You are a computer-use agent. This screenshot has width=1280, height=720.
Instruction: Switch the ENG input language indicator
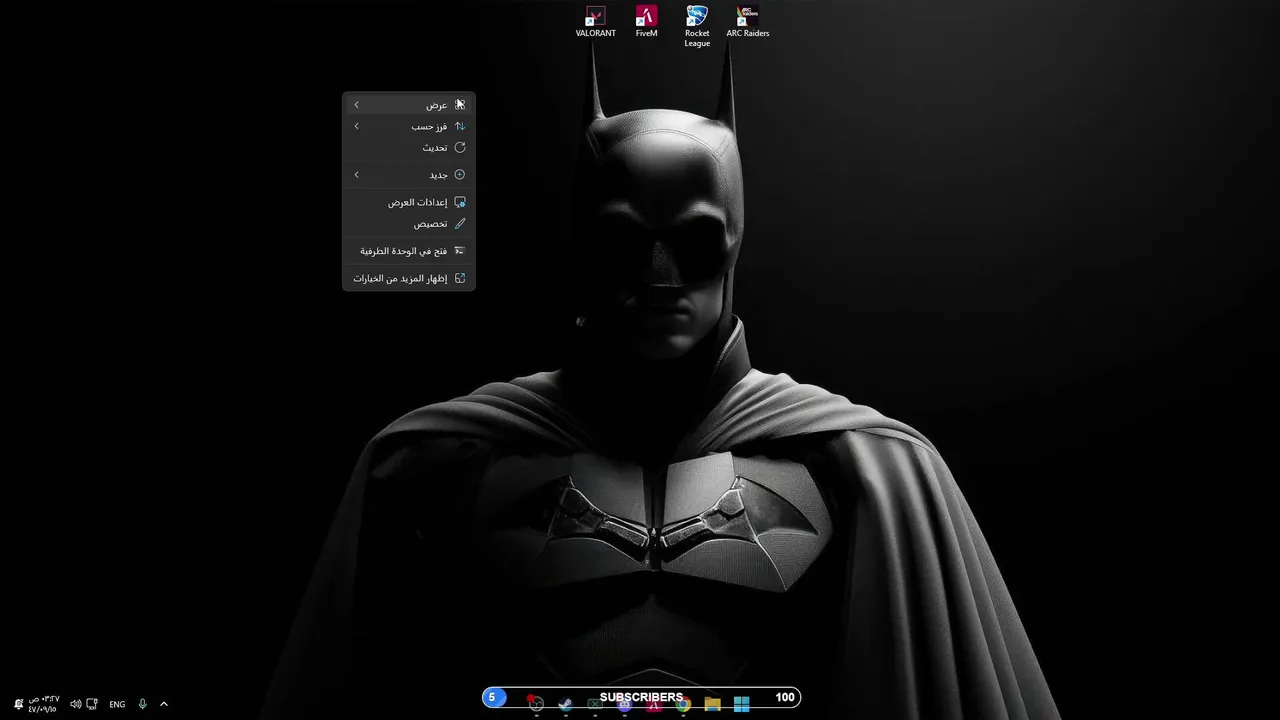pos(117,704)
